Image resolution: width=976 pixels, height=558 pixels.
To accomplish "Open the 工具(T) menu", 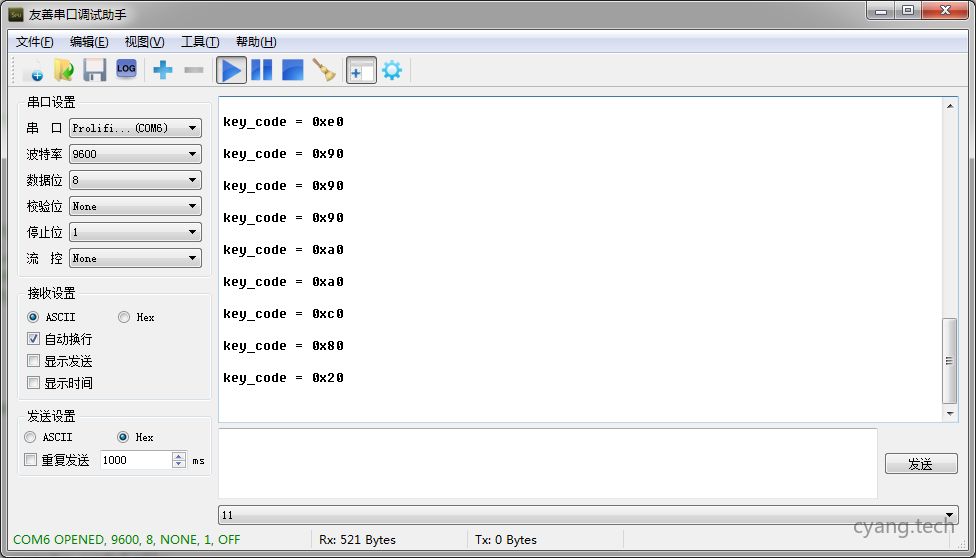I will (199, 42).
